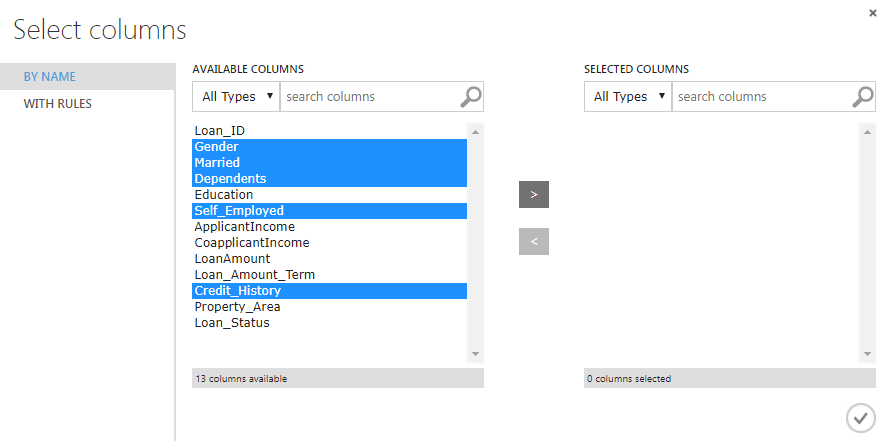
Task: Toggle the Self_Employed column selection
Action: coord(239,211)
